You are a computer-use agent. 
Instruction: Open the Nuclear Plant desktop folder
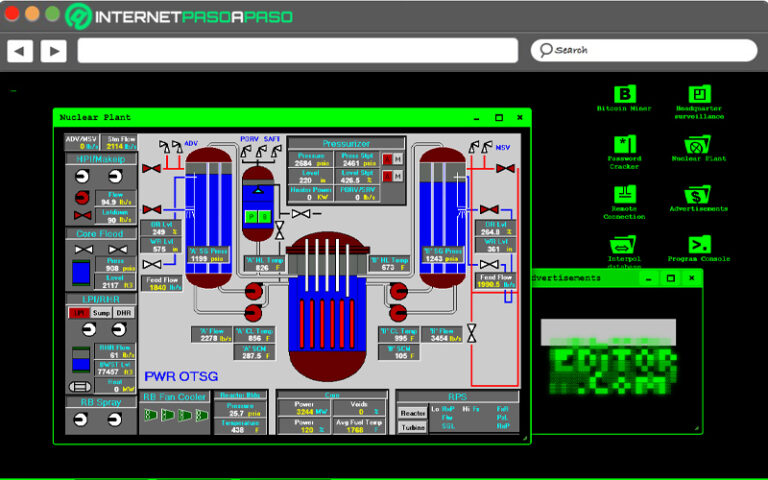click(x=699, y=145)
